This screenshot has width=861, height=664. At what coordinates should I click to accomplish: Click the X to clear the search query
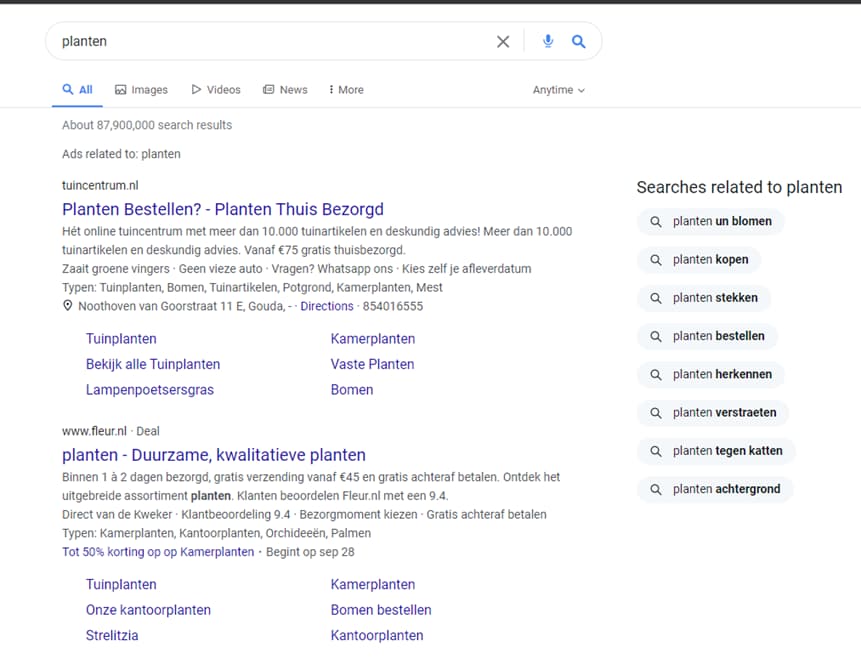coord(503,41)
